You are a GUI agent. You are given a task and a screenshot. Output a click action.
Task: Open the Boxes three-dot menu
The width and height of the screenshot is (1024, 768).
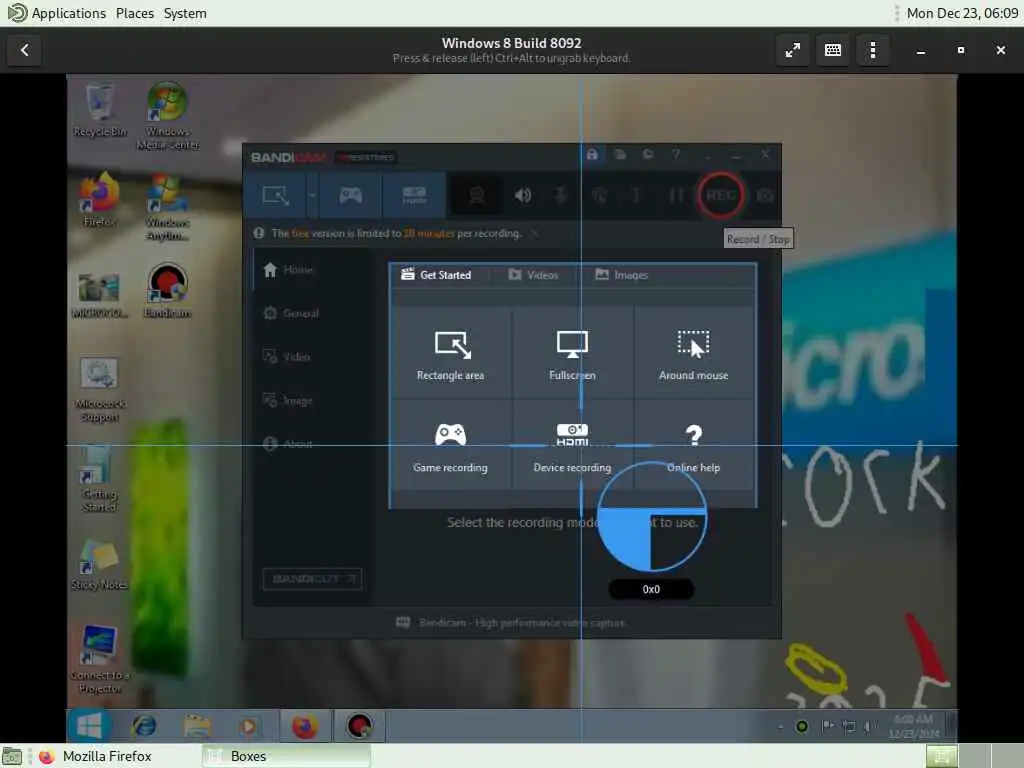click(872, 50)
